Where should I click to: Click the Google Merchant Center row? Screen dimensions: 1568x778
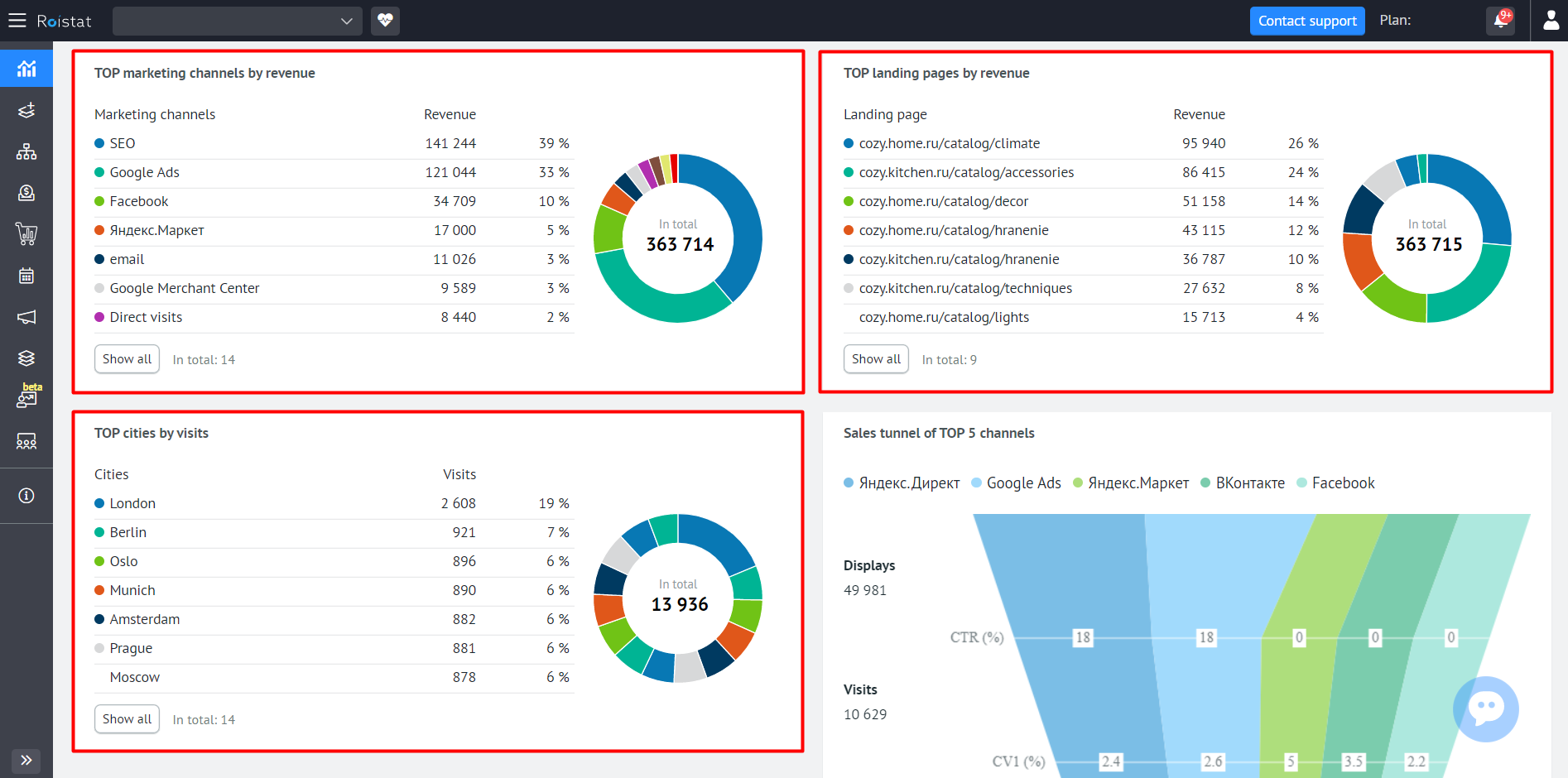click(x=334, y=288)
